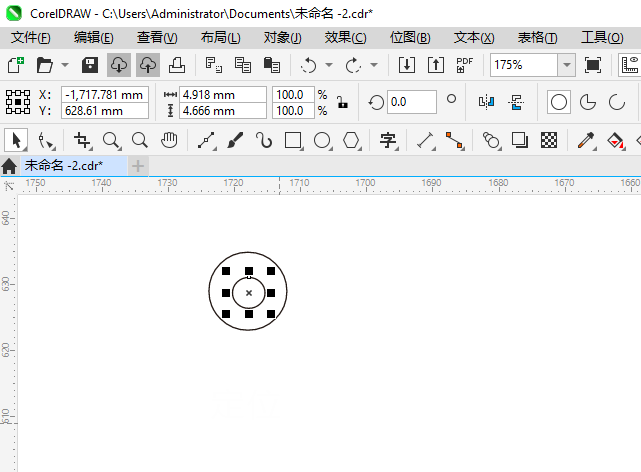Click the Import icon
This screenshot has height=472, width=641.
coord(407,65)
